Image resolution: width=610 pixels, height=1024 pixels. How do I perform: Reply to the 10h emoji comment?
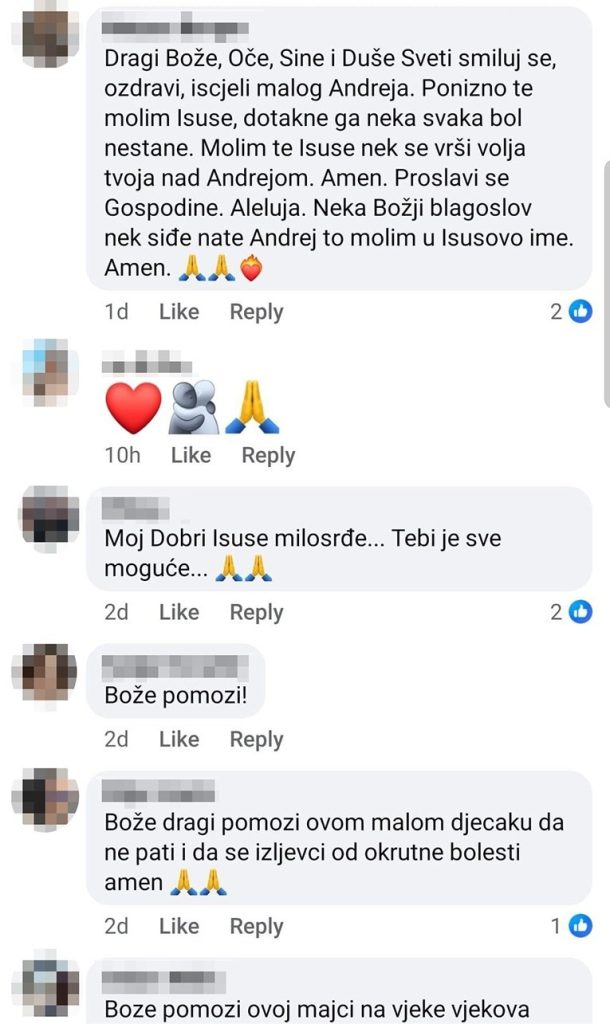(x=268, y=455)
